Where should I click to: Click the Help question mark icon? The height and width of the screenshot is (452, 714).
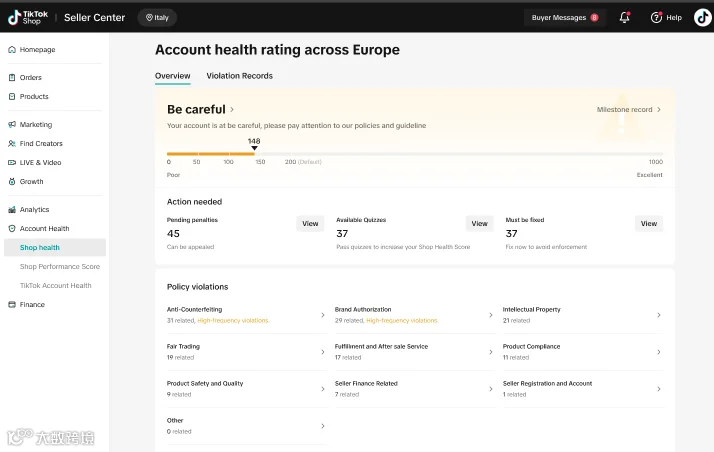click(x=656, y=17)
